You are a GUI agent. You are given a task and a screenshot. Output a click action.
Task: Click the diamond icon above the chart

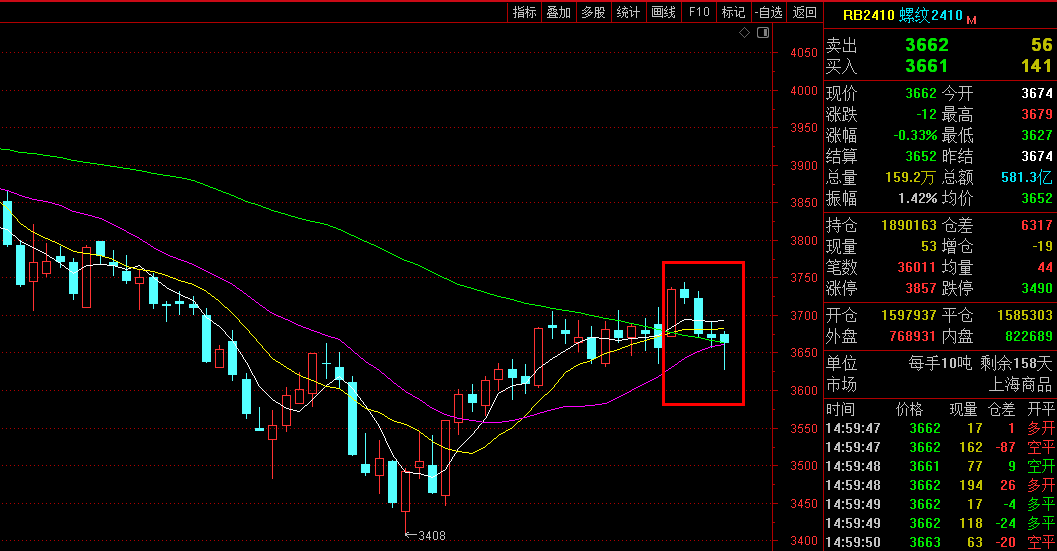pyautogui.click(x=744, y=33)
